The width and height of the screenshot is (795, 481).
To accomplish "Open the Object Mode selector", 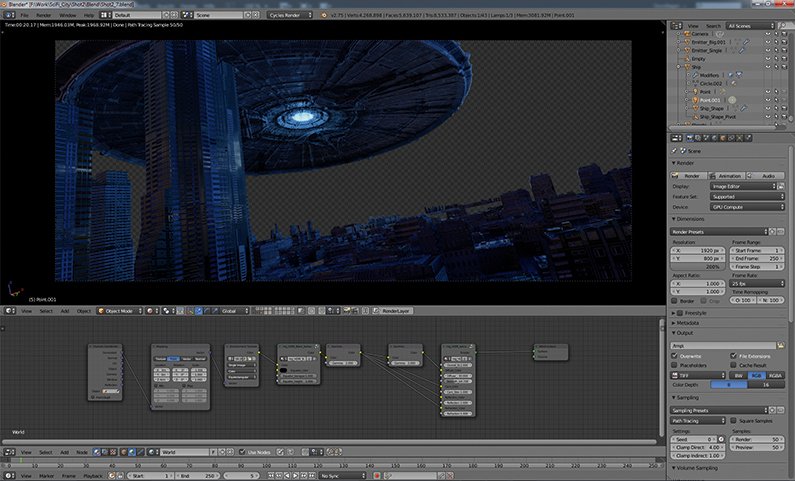I will [x=120, y=311].
